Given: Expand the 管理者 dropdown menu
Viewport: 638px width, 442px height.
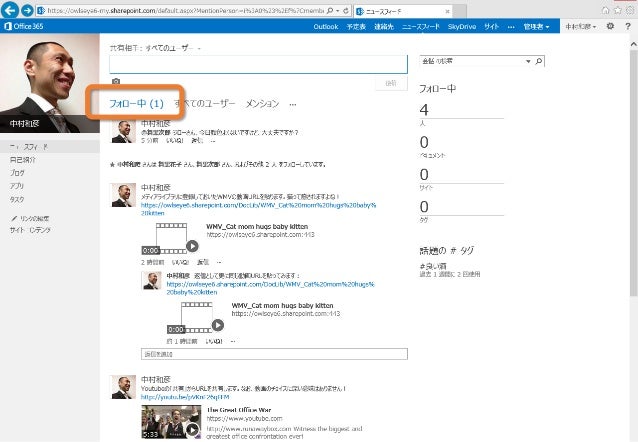Looking at the screenshot, I should point(536,27).
